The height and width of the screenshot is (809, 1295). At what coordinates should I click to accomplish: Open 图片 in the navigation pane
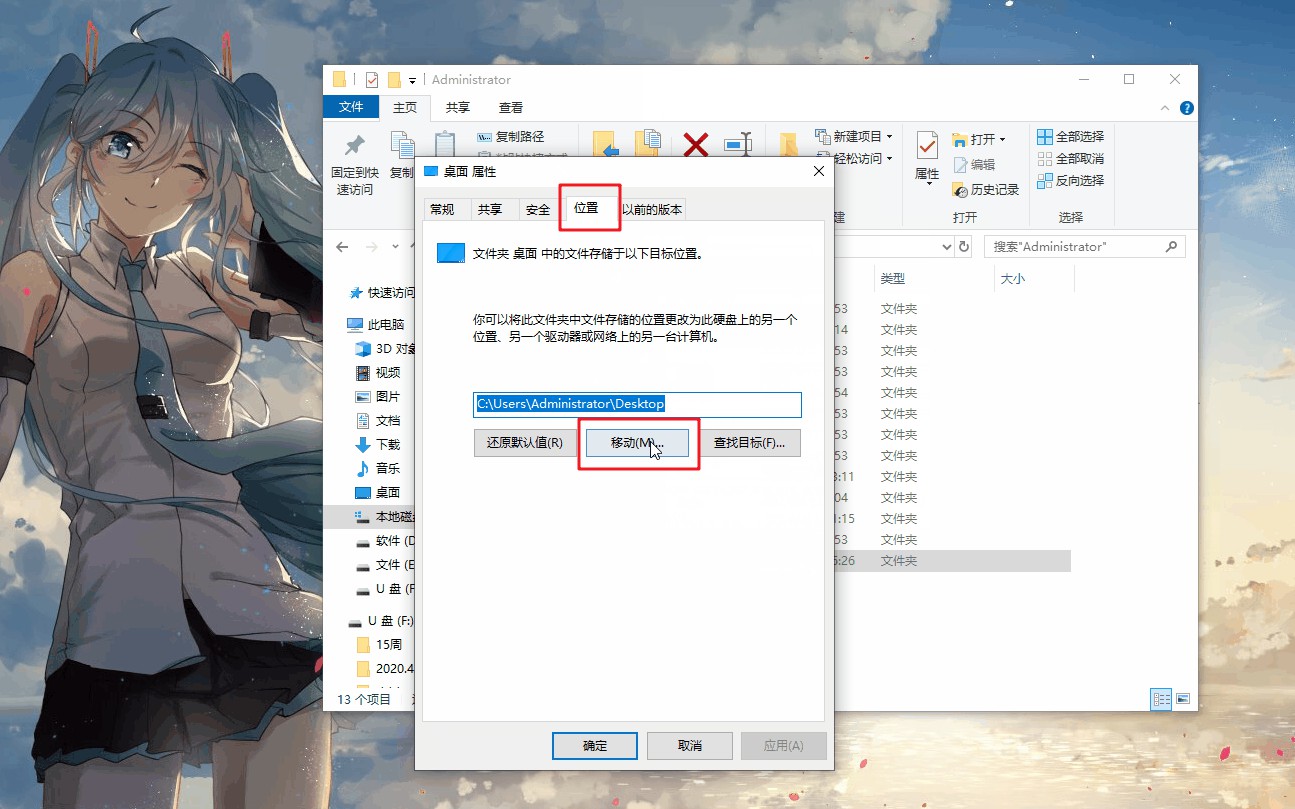point(378,397)
